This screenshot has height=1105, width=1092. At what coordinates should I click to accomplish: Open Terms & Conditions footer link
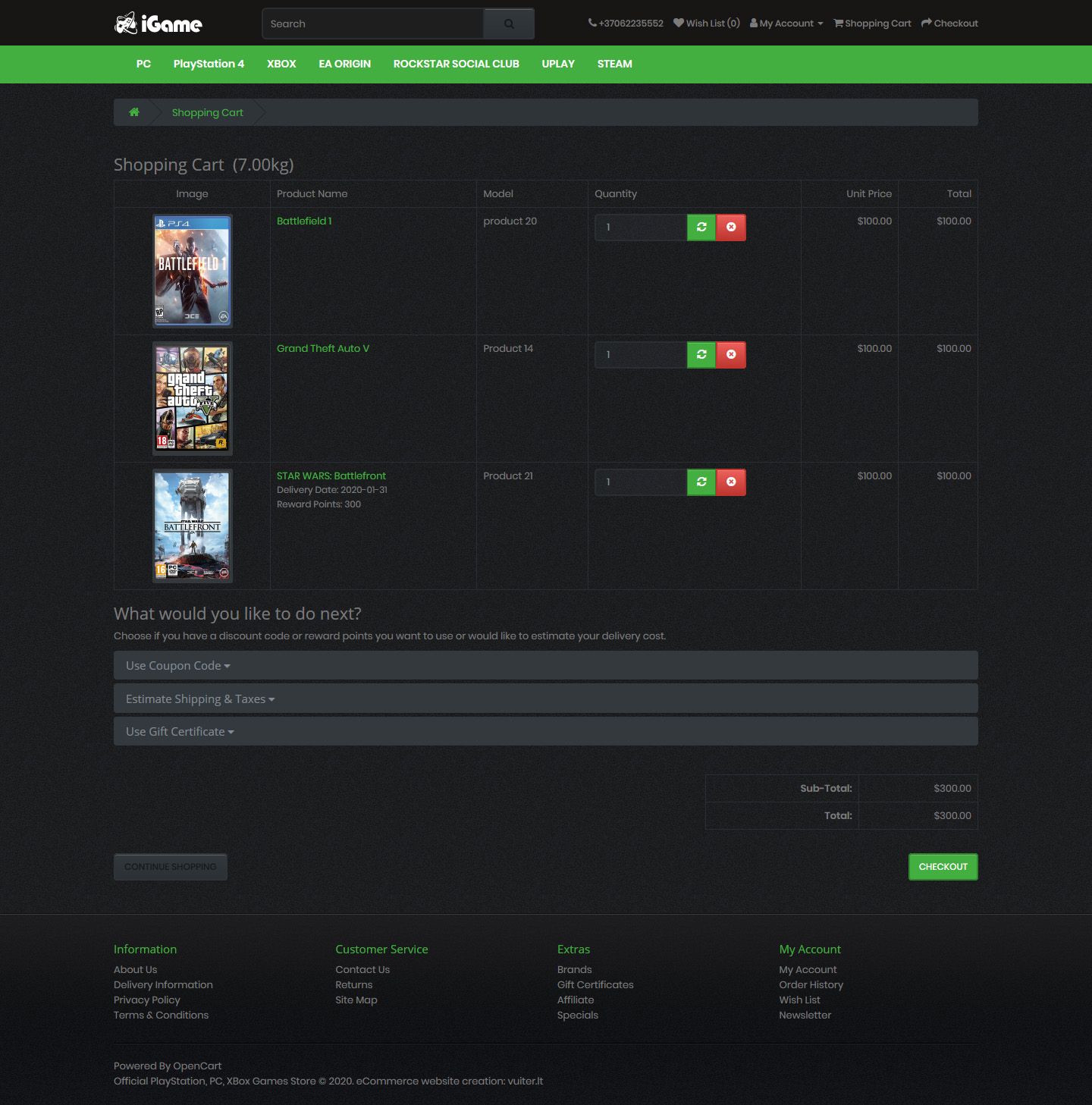pyautogui.click(x=161, y=1015)
